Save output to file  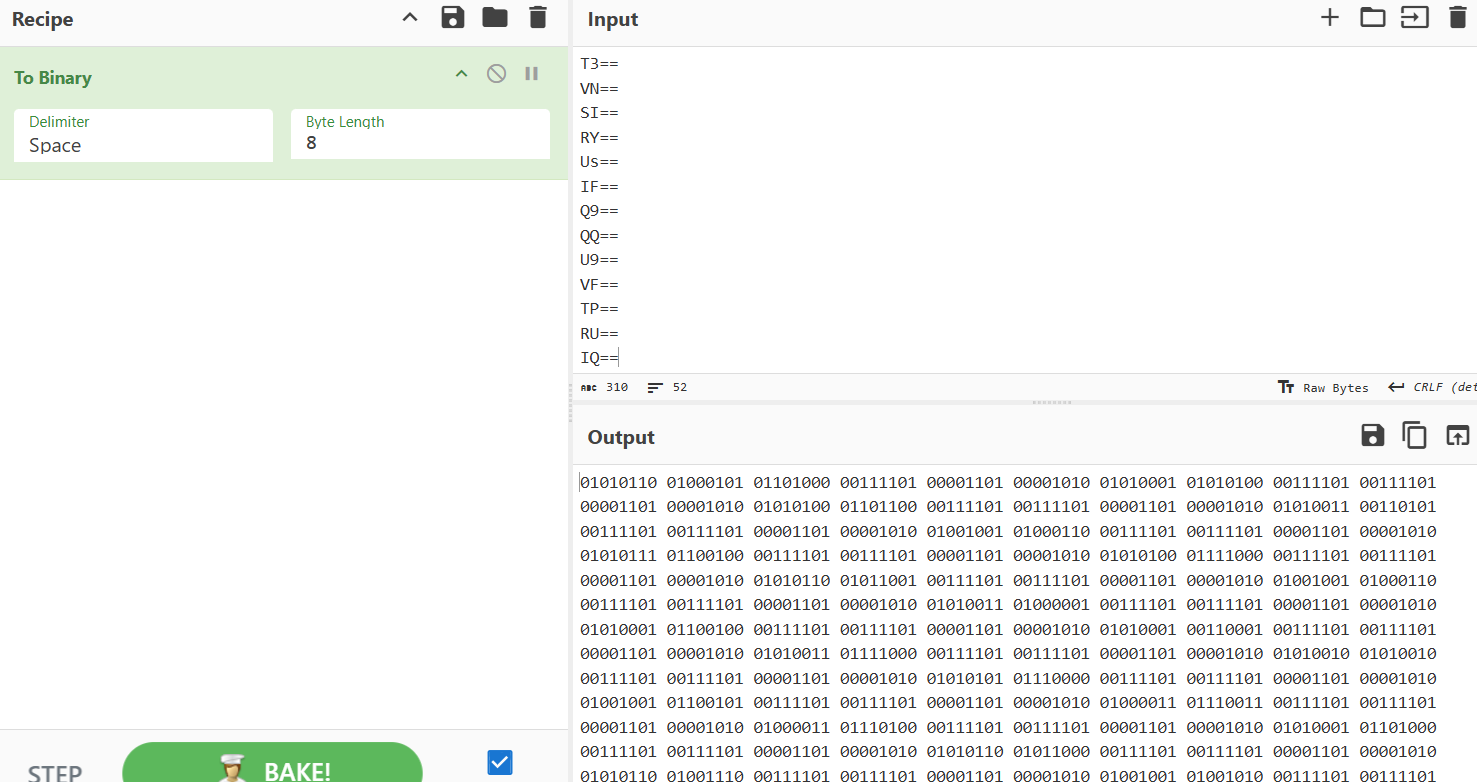[x=1372, y=435]
